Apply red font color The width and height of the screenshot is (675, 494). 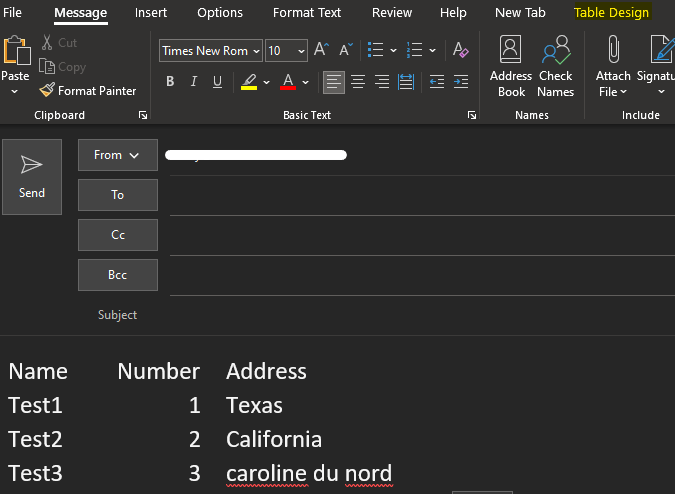tap(288, 81)
